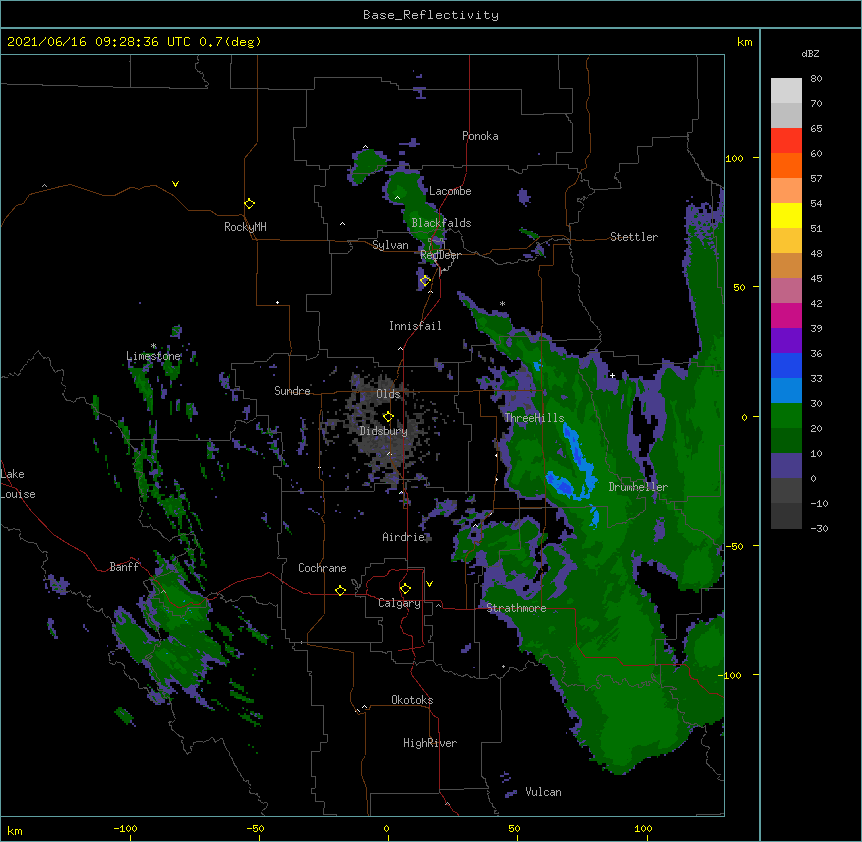Image resolution: width=862 pixels, height=842 pixels.
Task: Select the Lacombe city label
Action: point(450,191)
